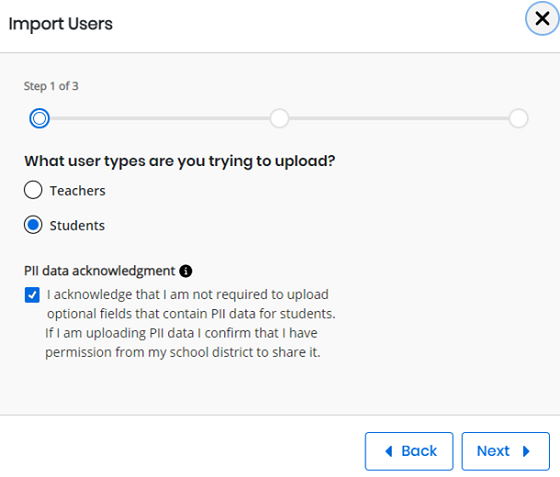Click the Teachers option label
Screen dimensions: 560x477
[x=78, y=191]
